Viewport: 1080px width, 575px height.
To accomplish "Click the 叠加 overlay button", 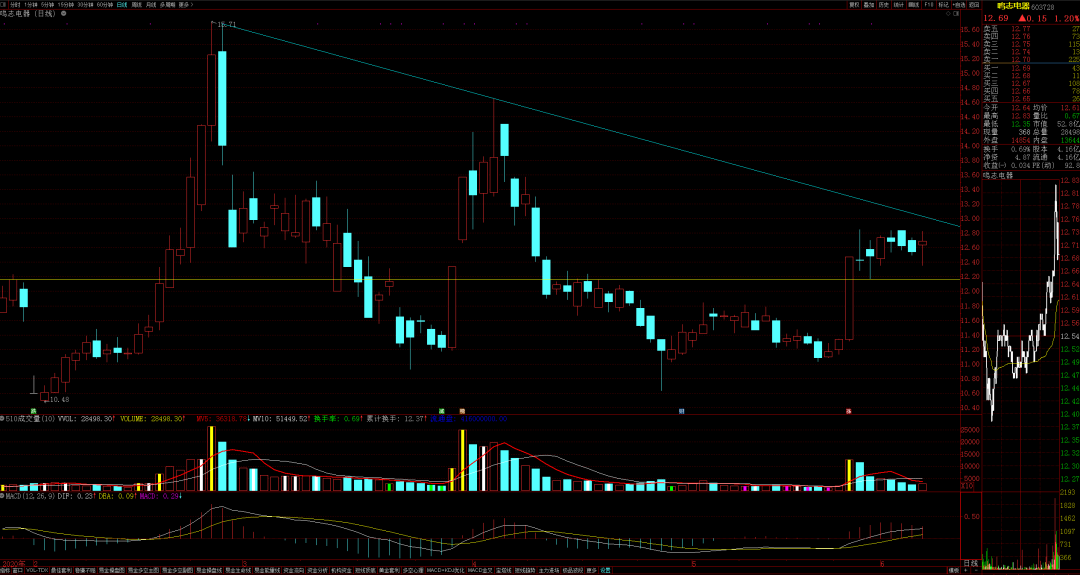I will pyautogui.click(x=869, y=5).
